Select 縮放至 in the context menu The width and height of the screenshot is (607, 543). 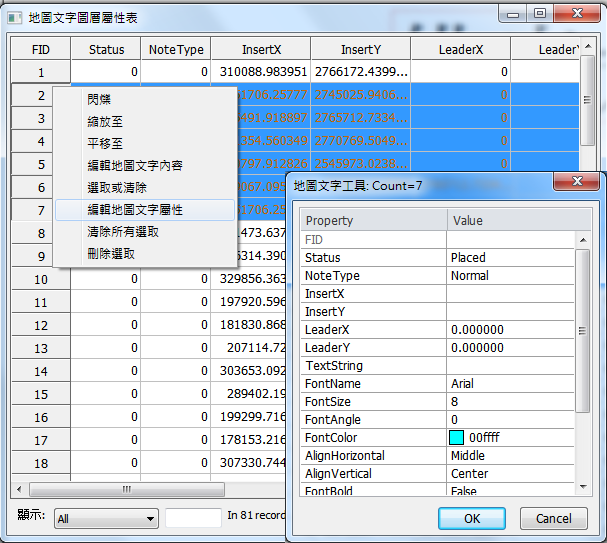[x=105, y=121]
